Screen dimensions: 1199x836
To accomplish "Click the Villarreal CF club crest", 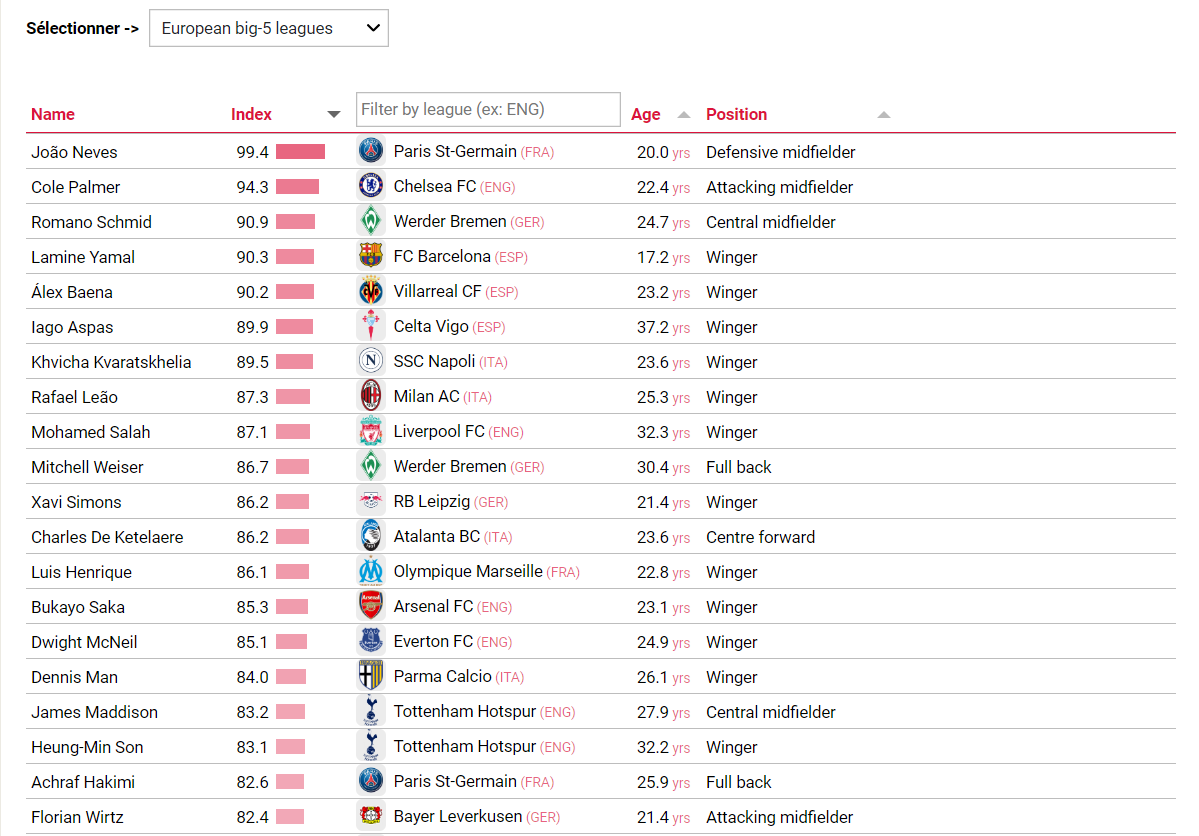I will click(x=371, y=291).
